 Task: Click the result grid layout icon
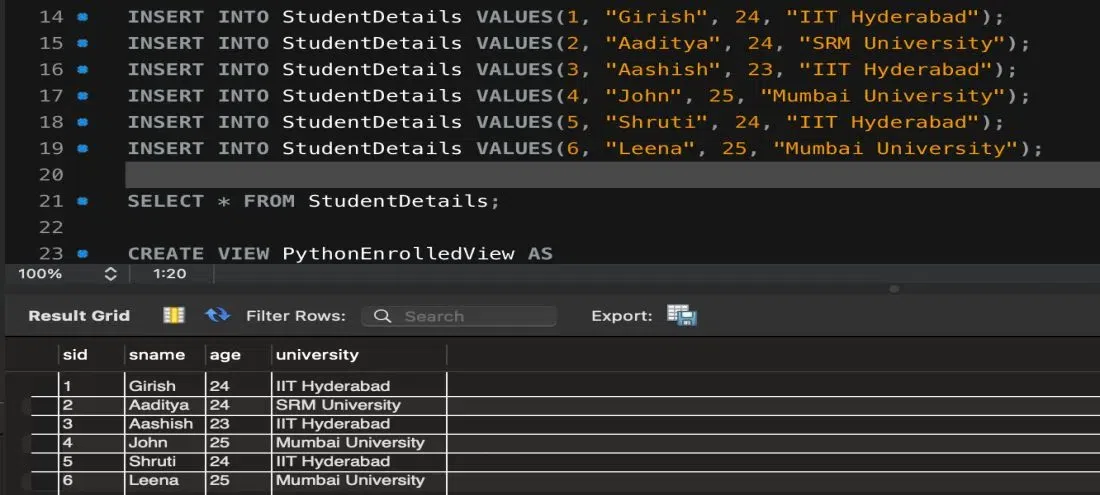click(x=174, y=315)
